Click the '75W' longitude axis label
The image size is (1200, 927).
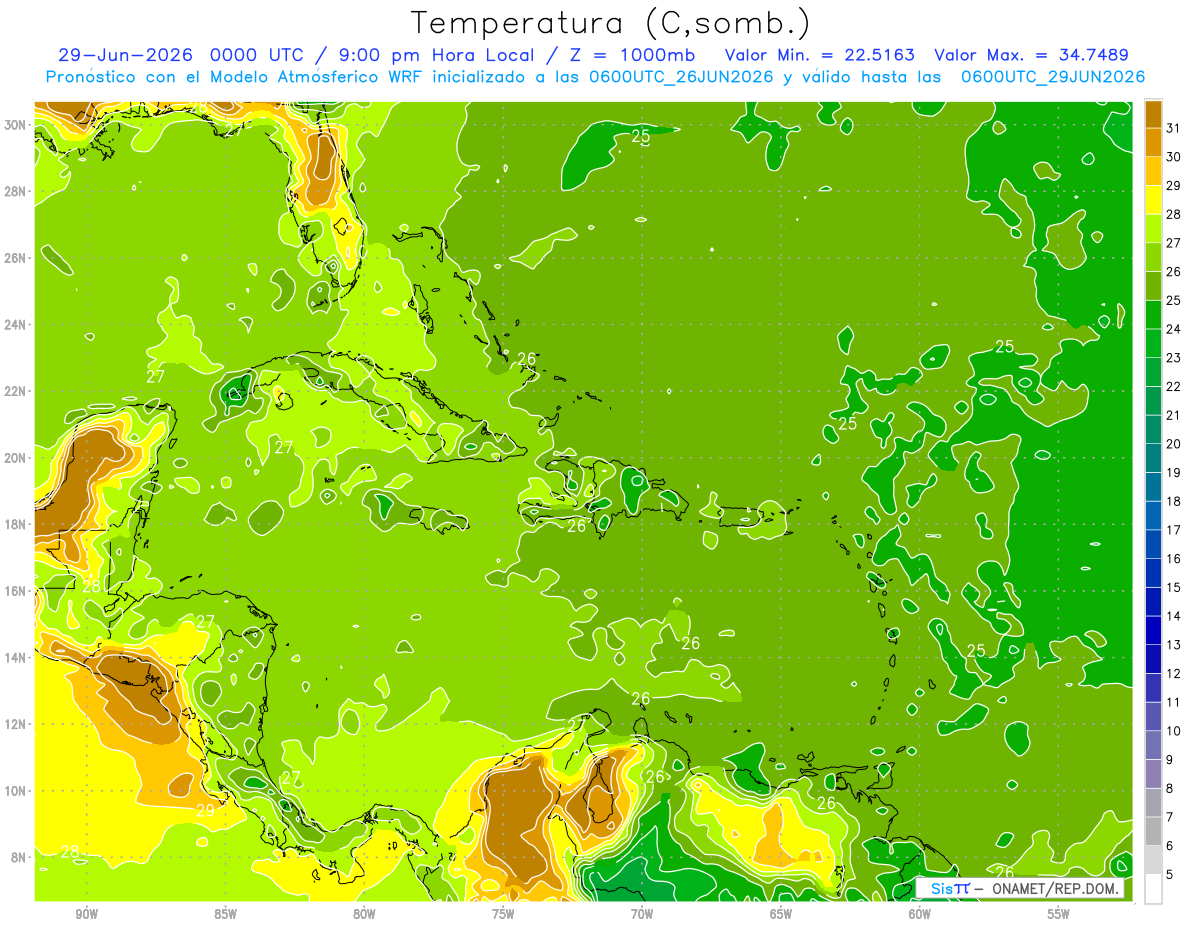point(503,914)
